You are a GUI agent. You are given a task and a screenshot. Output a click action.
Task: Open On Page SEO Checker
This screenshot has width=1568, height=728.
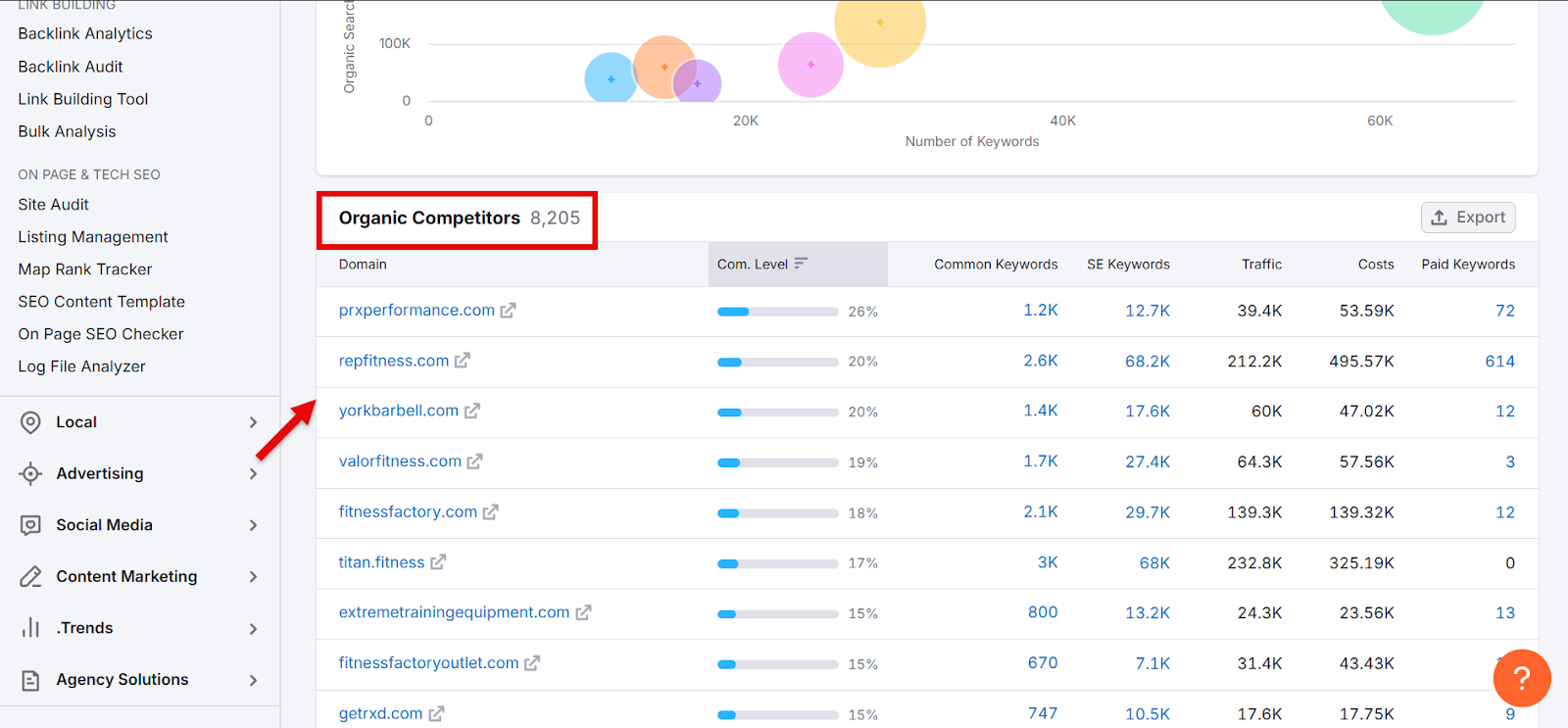pyautogui.click(x=101, y=334)
